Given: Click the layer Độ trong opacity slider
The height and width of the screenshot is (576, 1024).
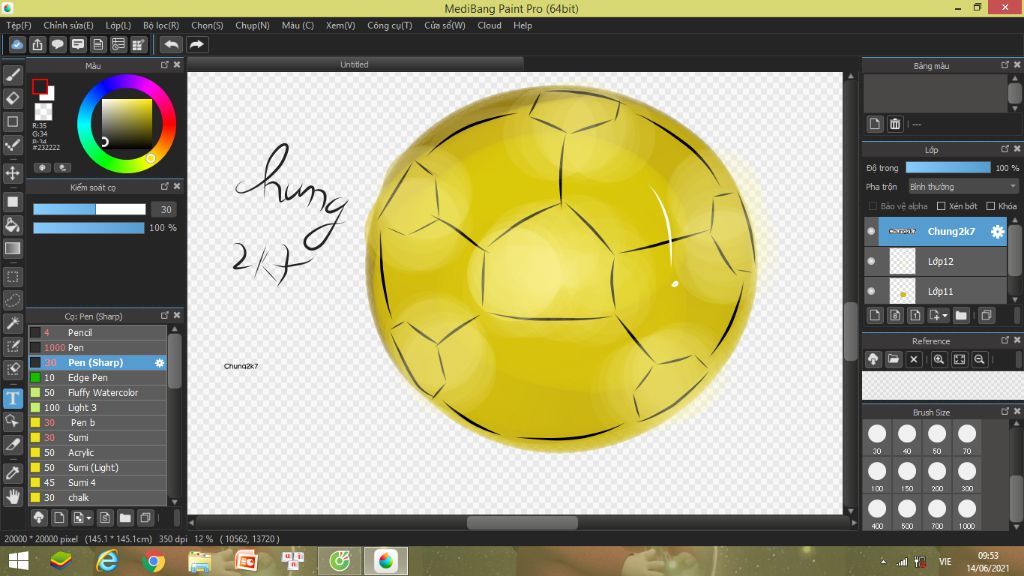Looking at the screenshot, I should click(948, 168).
